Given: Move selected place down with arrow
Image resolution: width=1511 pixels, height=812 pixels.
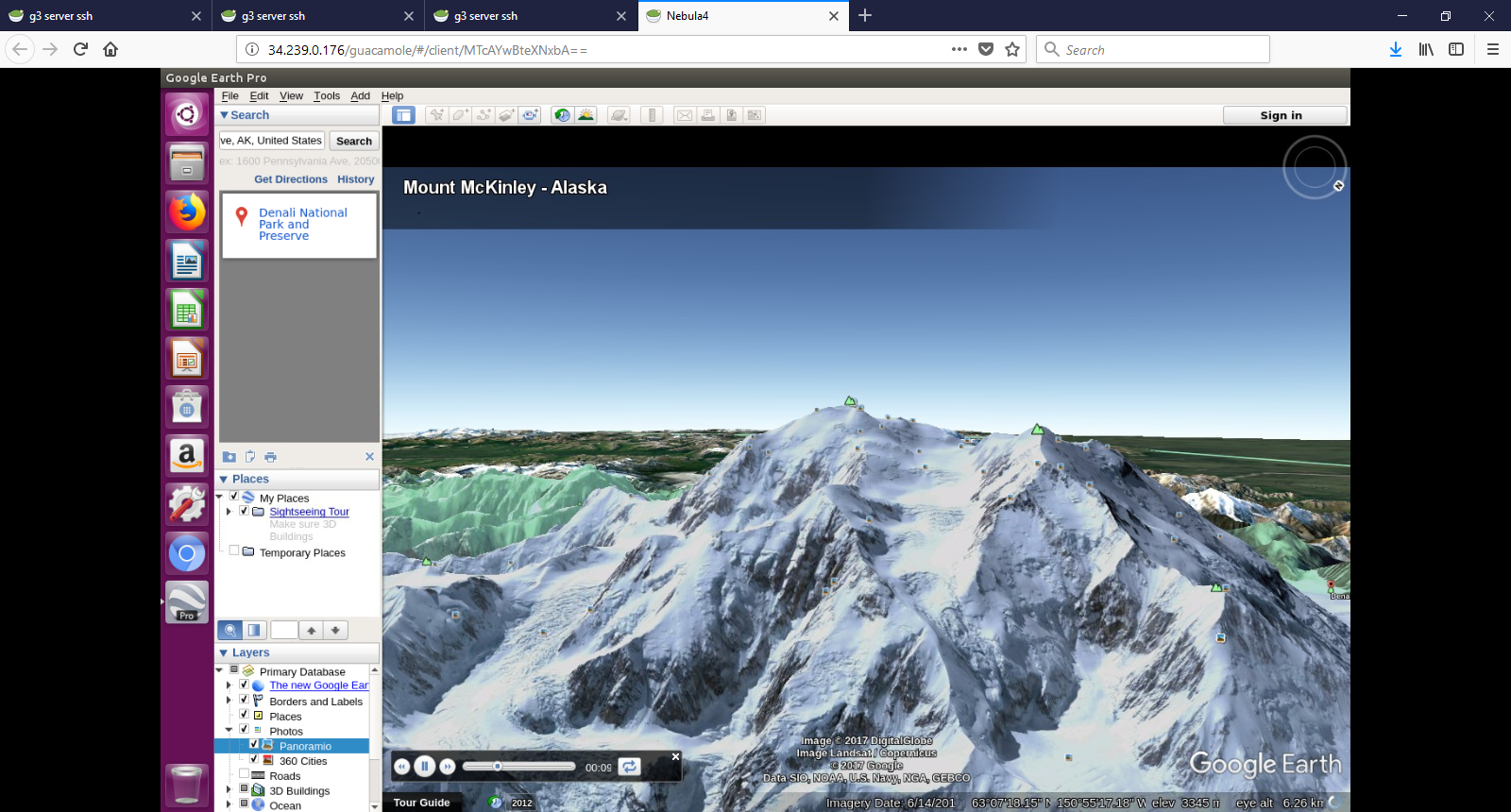Looking at the screenshot, I should click(x=335, y=630).
